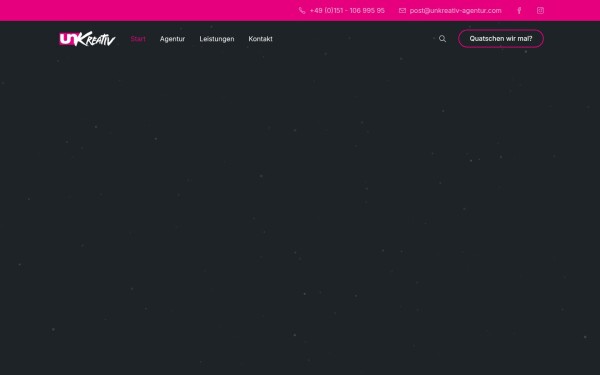Screen dimensions: 600x375
Task: Go to the Start menu item
Action: point(138,39)
